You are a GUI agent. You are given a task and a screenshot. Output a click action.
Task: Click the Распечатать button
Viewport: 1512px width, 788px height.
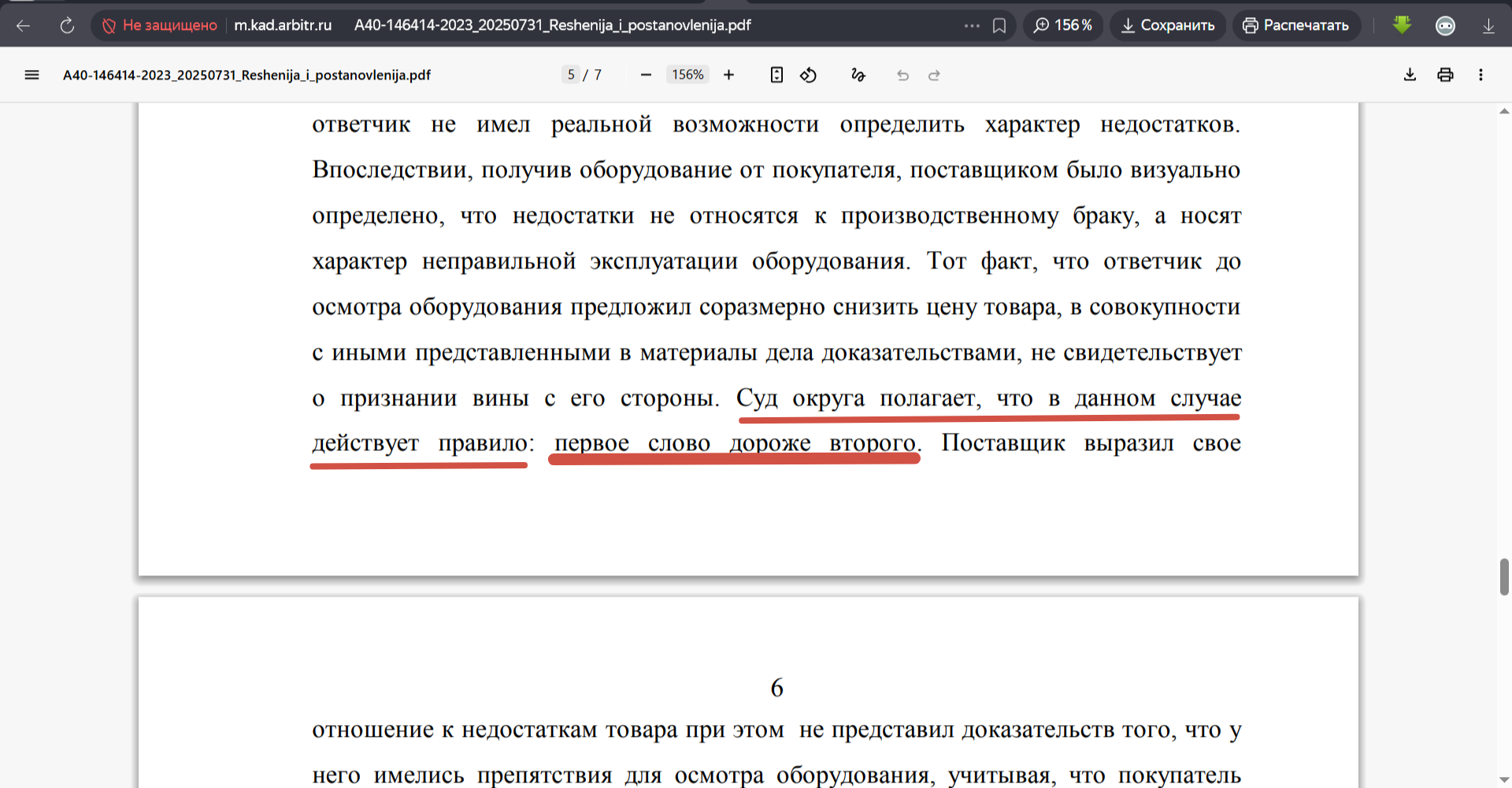pyautogui.click(x=1296, y=25)
